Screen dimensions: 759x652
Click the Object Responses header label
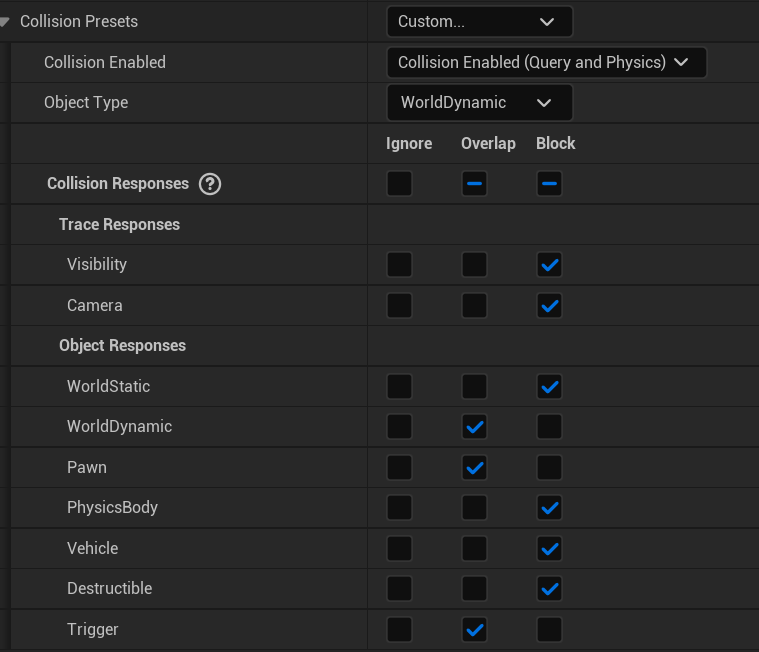(122, 346)
